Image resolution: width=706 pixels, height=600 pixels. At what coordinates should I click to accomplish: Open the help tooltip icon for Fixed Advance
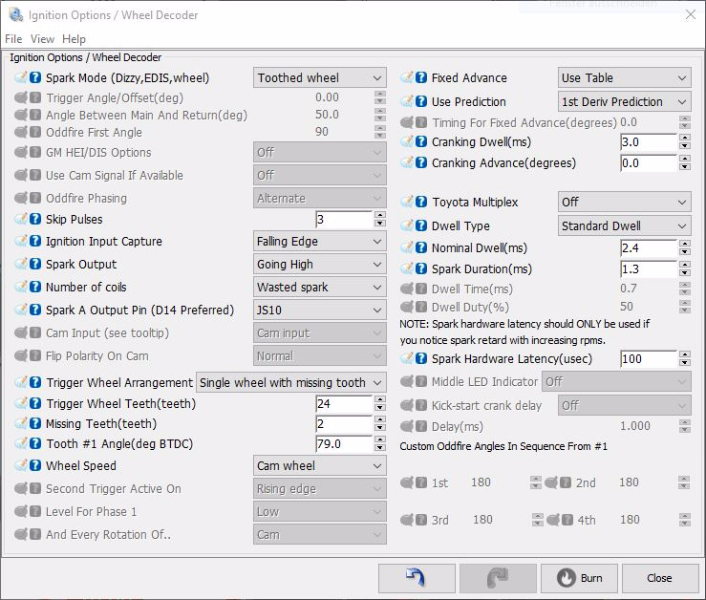pyautogui.click(x=421, y=78)
